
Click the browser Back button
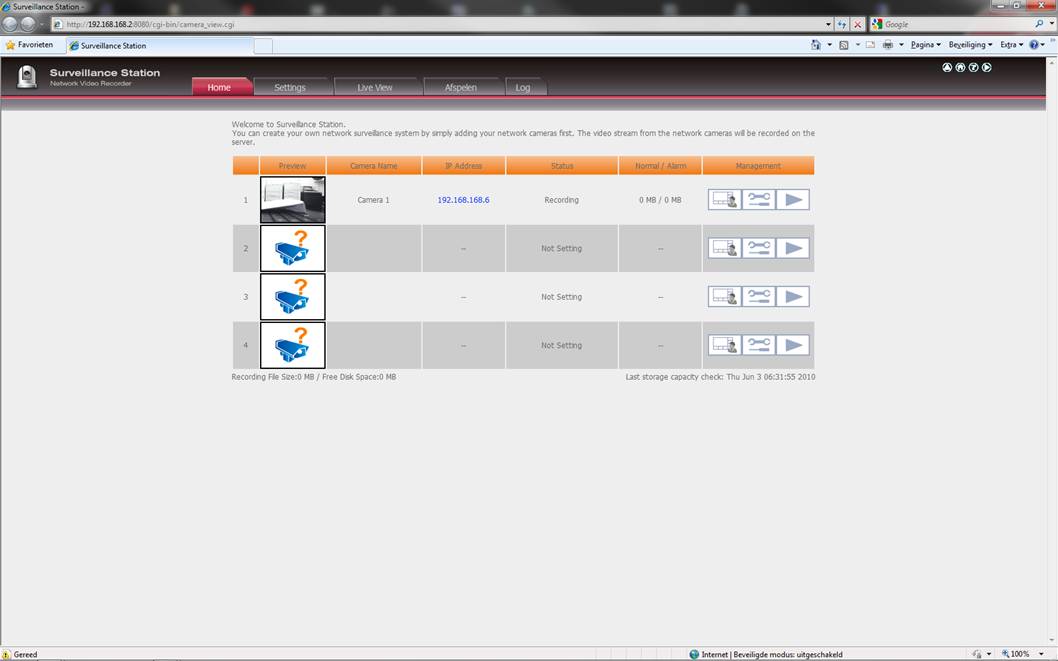(x=10, y=24)
